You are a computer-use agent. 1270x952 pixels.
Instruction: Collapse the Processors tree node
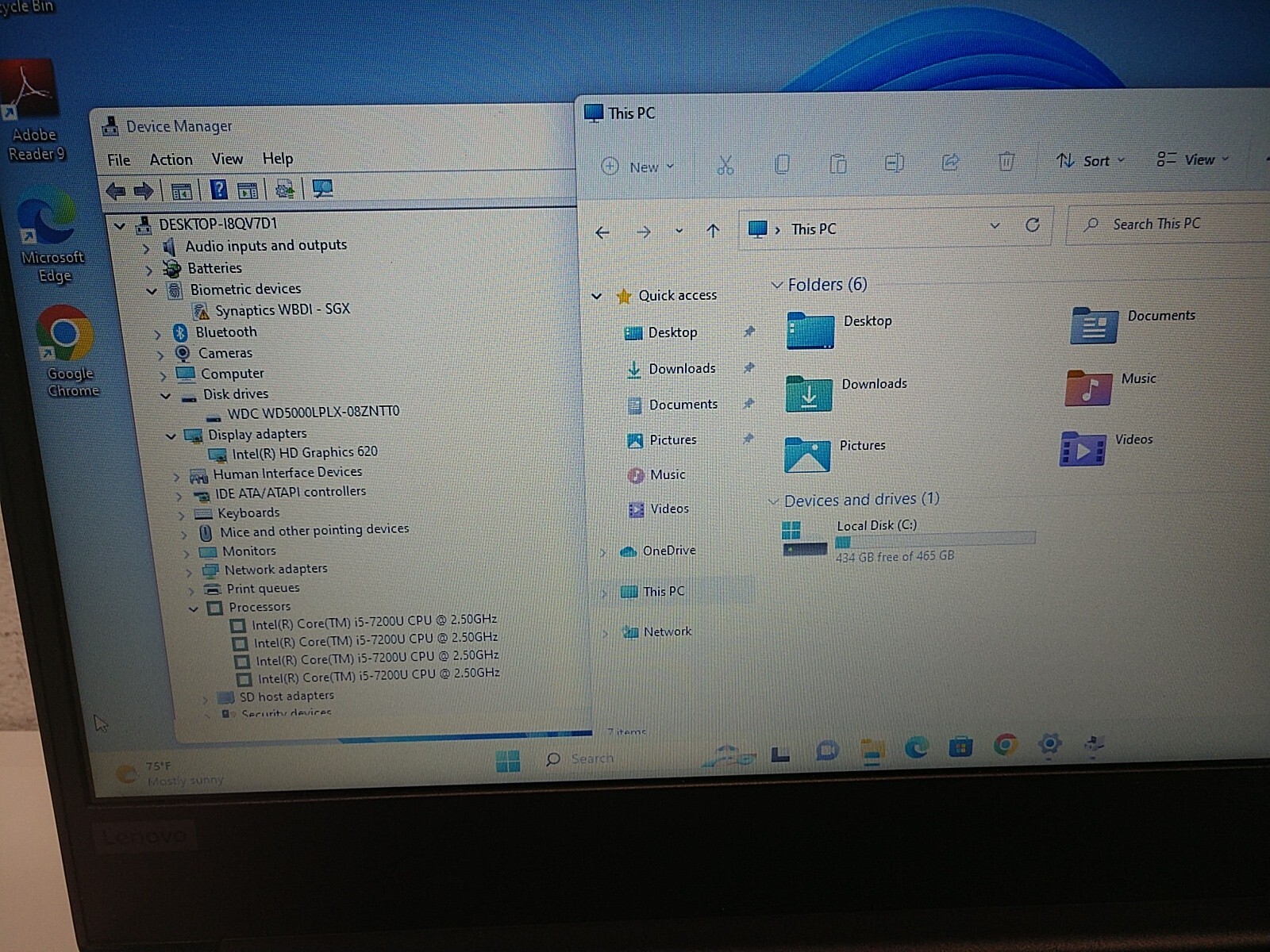(x=194, y=609)
